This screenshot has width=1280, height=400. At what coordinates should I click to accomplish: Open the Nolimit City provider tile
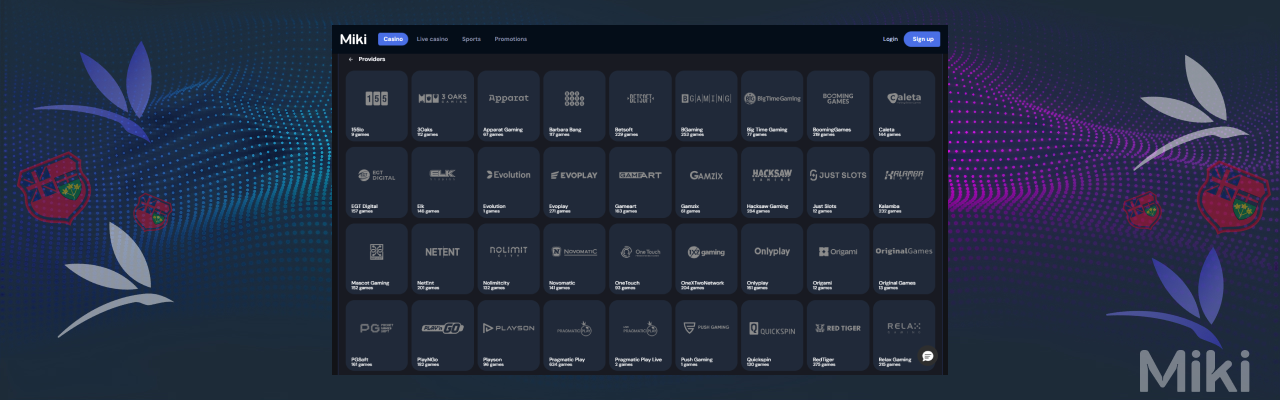click(x=508, y=259)
